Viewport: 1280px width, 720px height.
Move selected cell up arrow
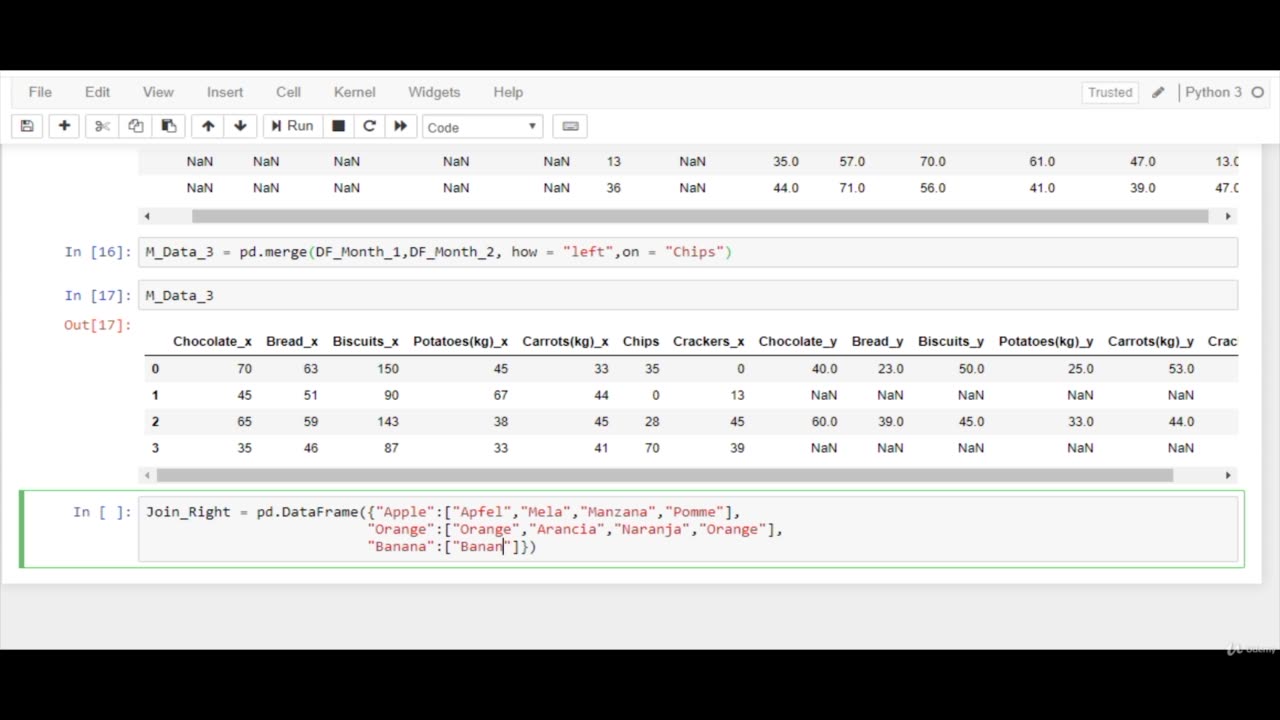pyautogui.click(x=208, y=126)
